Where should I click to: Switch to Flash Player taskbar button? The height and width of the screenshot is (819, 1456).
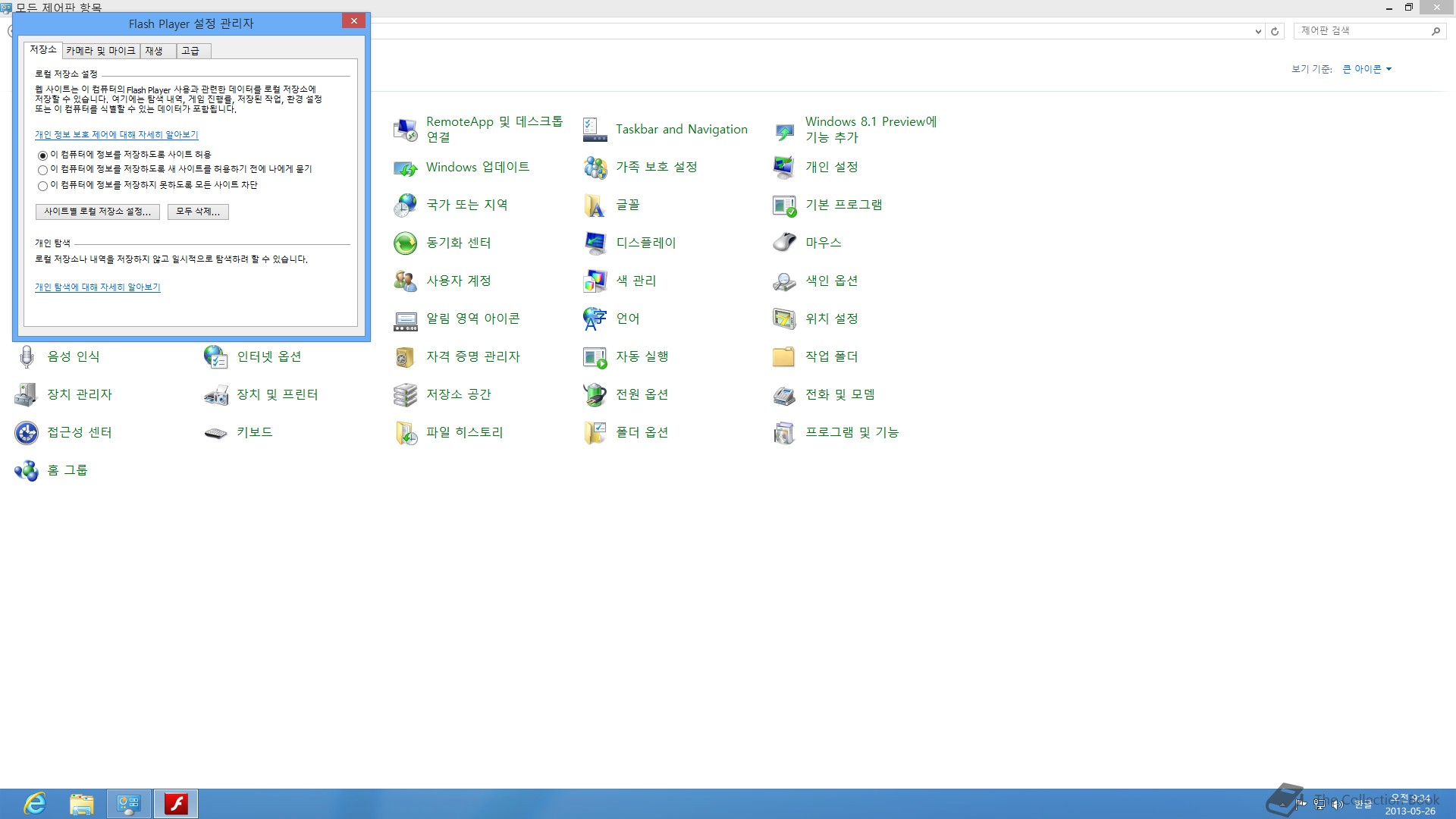pos(176,804)
